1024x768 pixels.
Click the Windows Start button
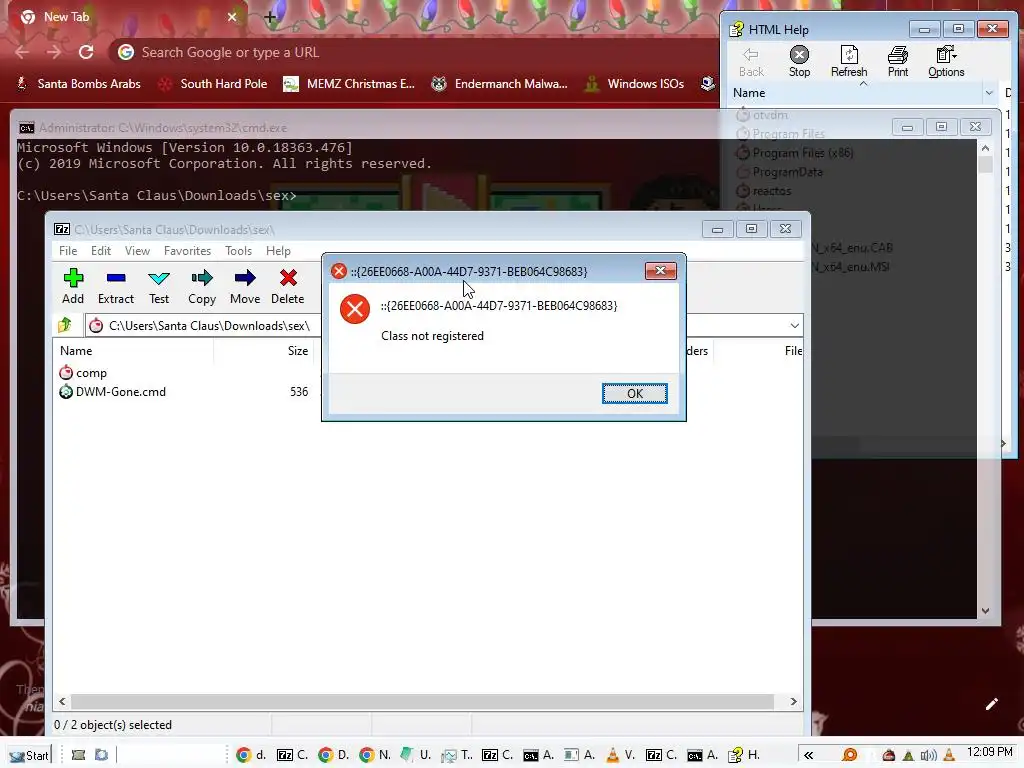tap(28, 756)
